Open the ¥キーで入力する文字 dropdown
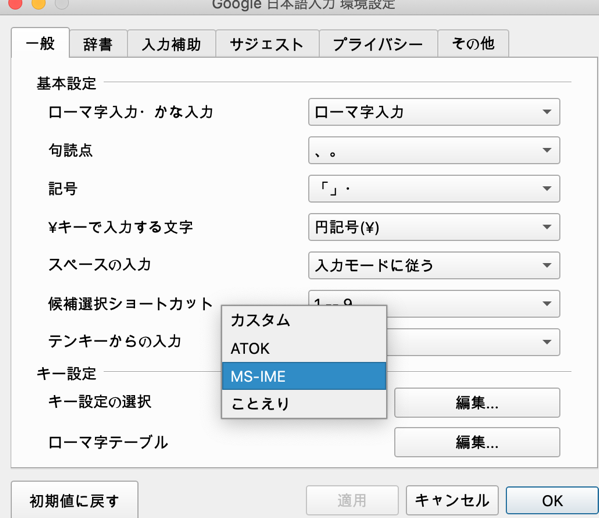The width and height of the screenshot is (599, 518). click(434, 227)
